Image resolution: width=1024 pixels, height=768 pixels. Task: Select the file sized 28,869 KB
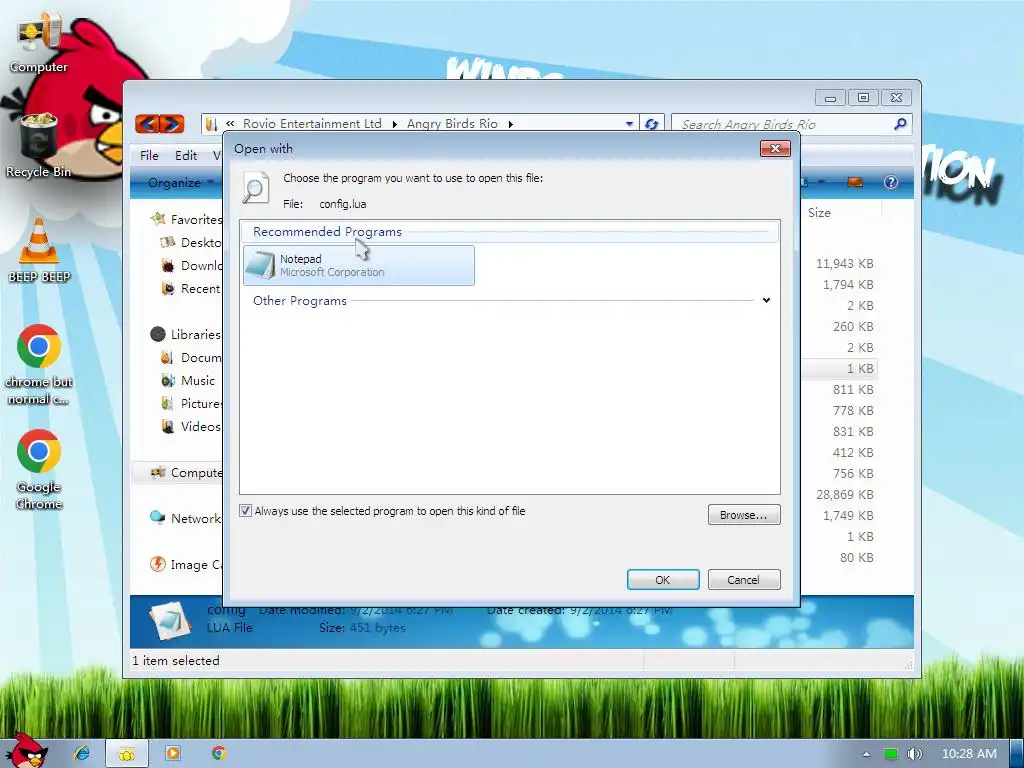point(844,494)
